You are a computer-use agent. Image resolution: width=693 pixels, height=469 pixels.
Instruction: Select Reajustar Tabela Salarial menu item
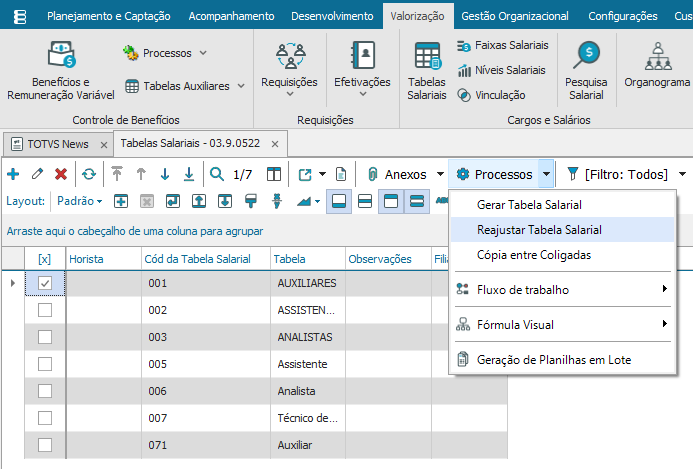(x=539, y=230)
